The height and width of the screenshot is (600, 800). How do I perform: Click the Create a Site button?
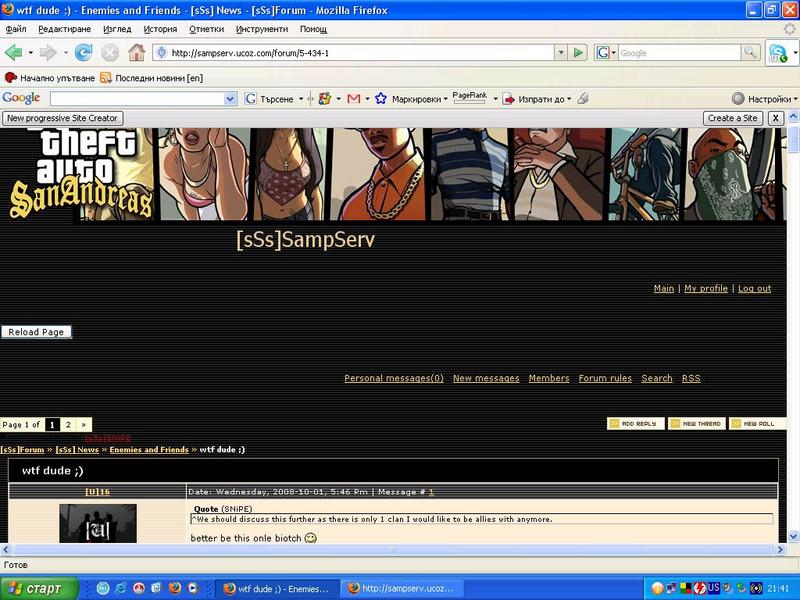point(732,118)
